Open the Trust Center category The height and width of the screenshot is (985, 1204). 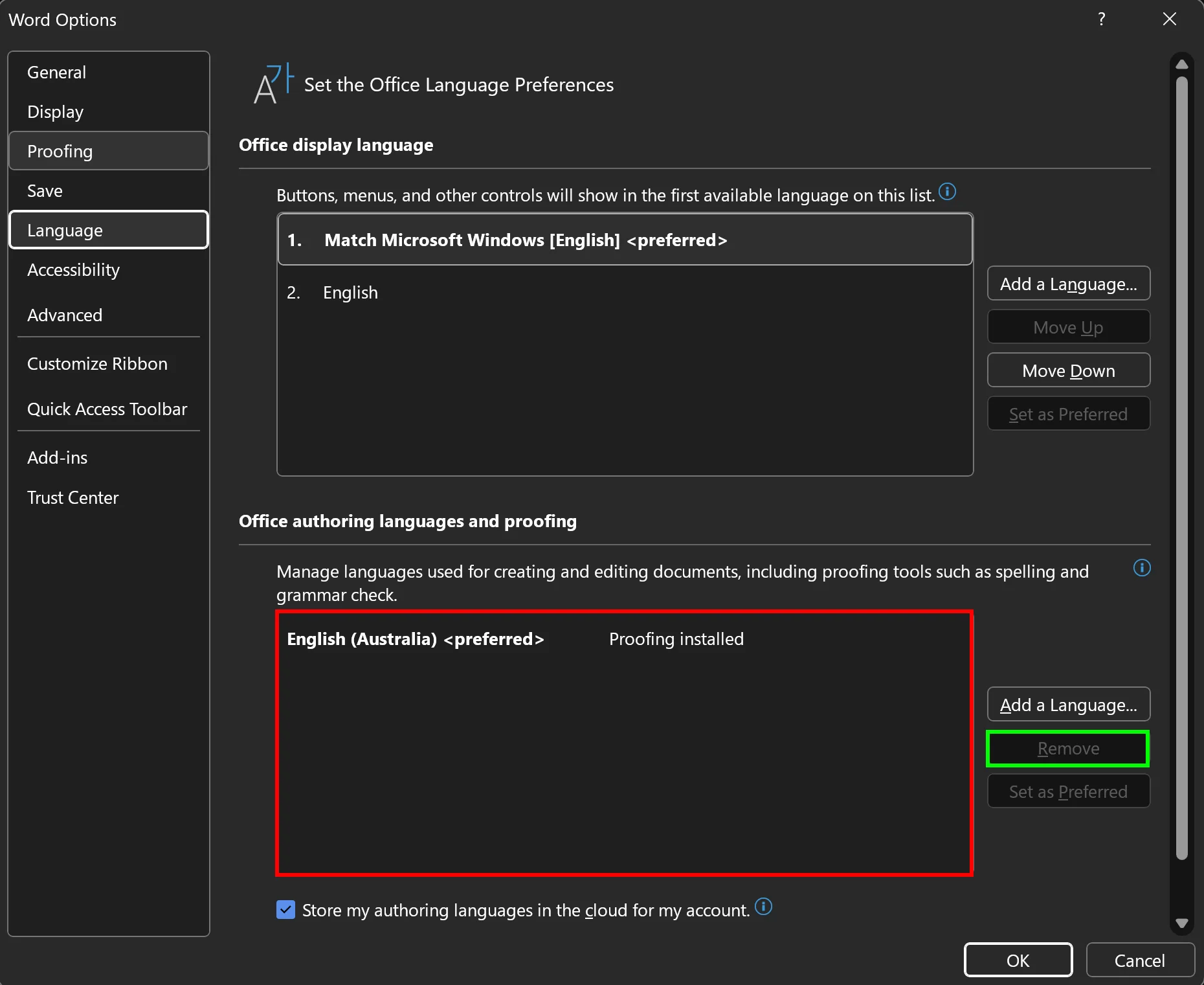109,498
